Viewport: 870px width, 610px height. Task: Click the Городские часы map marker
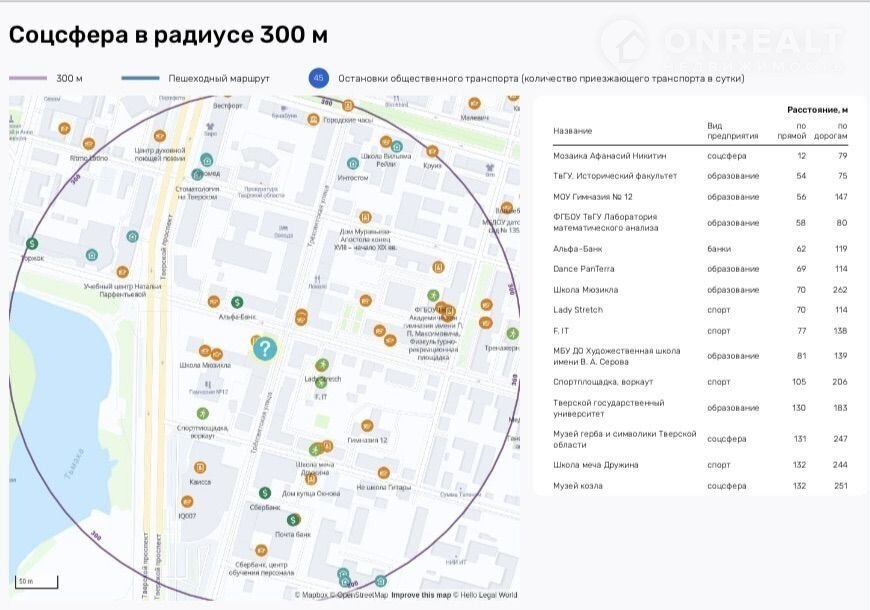click(x=313, y=120)
